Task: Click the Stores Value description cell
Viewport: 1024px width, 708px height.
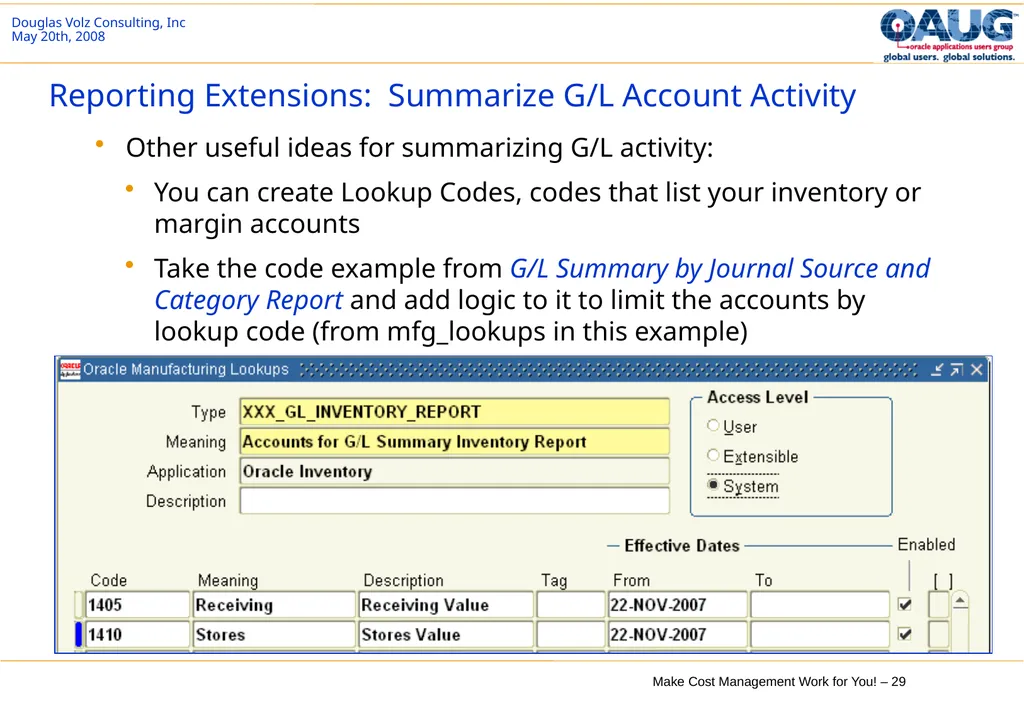Action: click(x=446, y=634)
